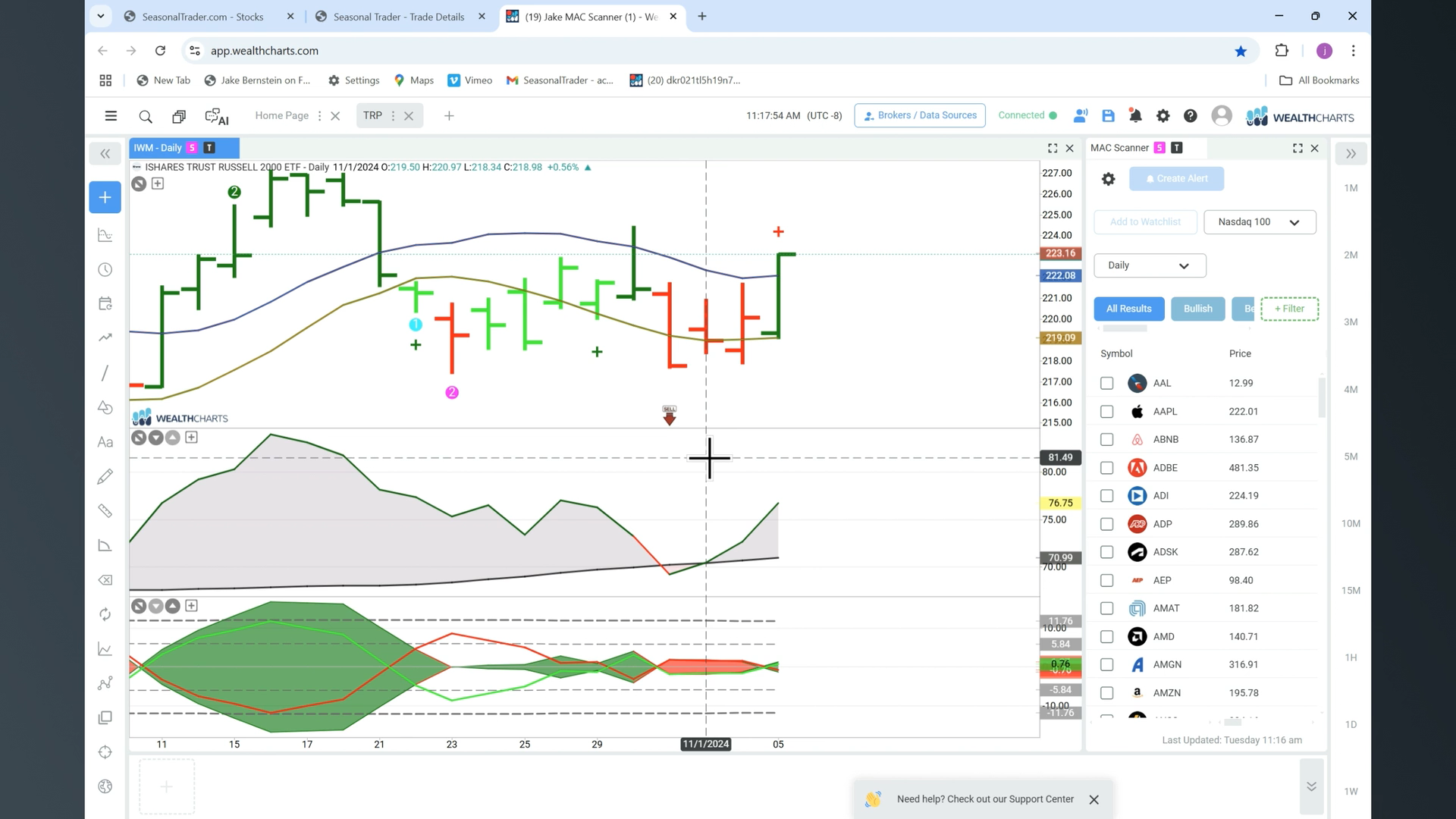The image size is (1456, 819).
Task: Select the shapes drawing tool
Action: pyautogui.click(x=105, y=407)
